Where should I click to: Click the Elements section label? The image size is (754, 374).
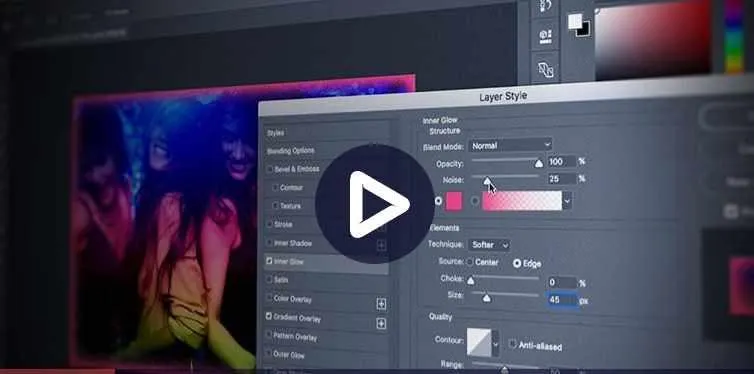tap(444, 228)
